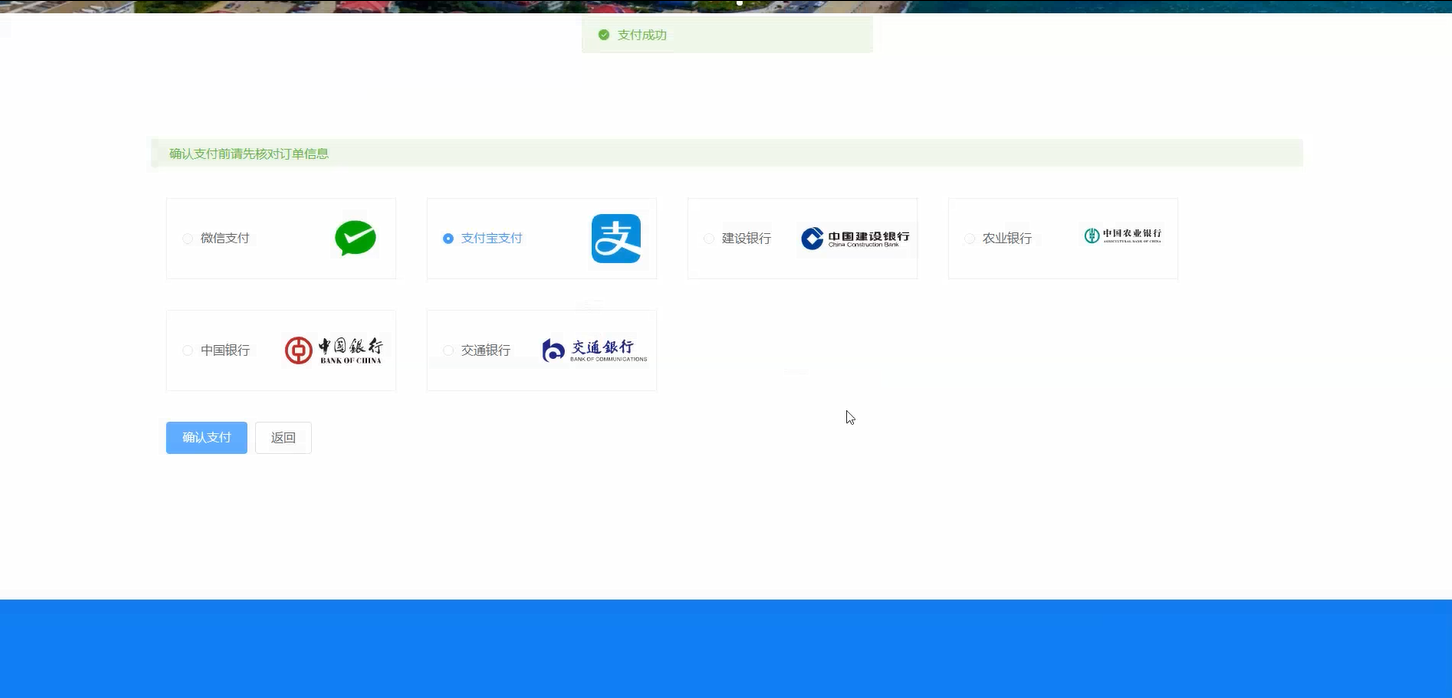Click the 返回 button
Image resolution: width=1452 pixels, height=698 pixels.
[283, 438]
